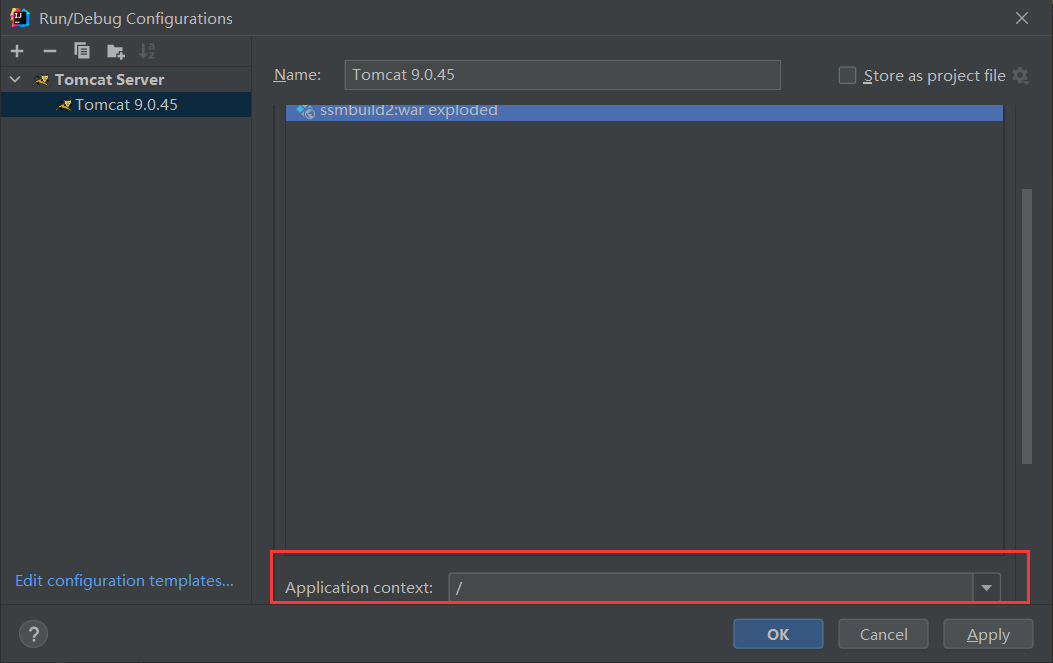Viewport: 1053px width, 663px height.
Task: Sort configurations alphabetically
Action: click(147, 51)
